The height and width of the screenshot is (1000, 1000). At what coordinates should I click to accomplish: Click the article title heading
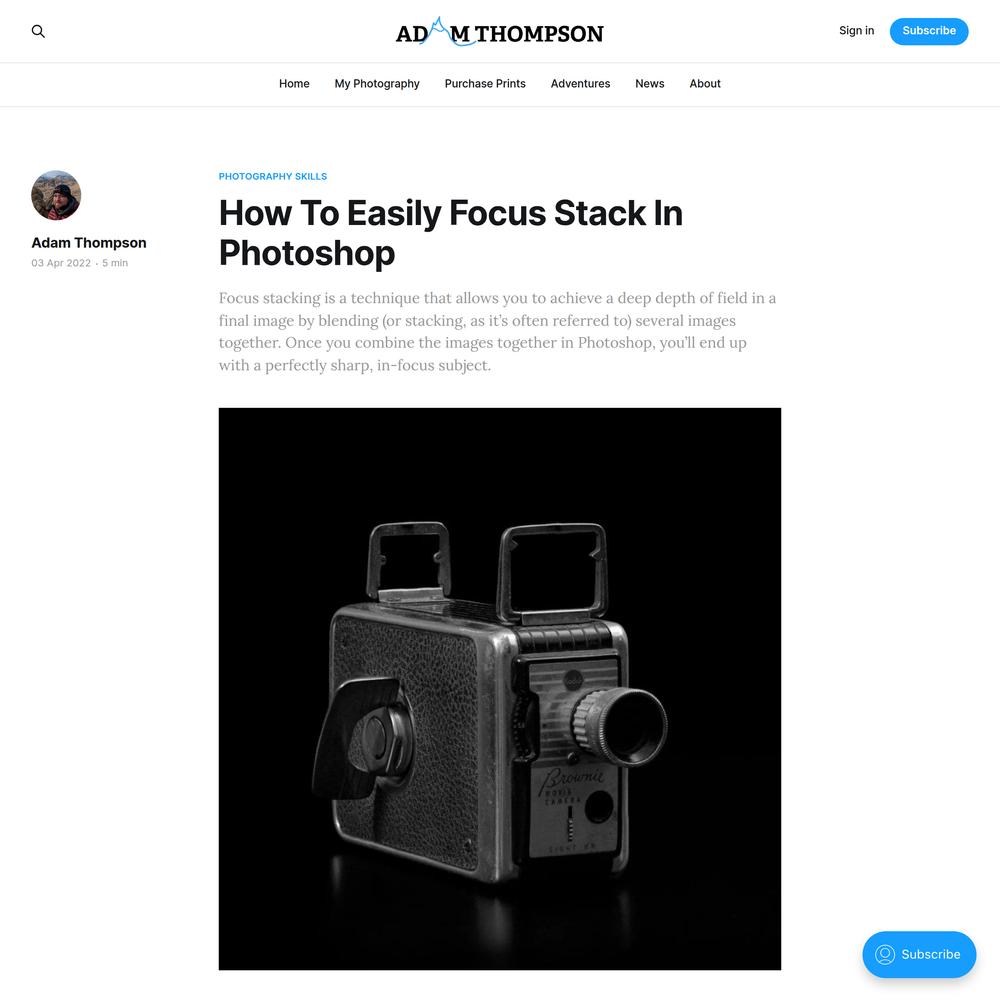(x=451, y=233)
